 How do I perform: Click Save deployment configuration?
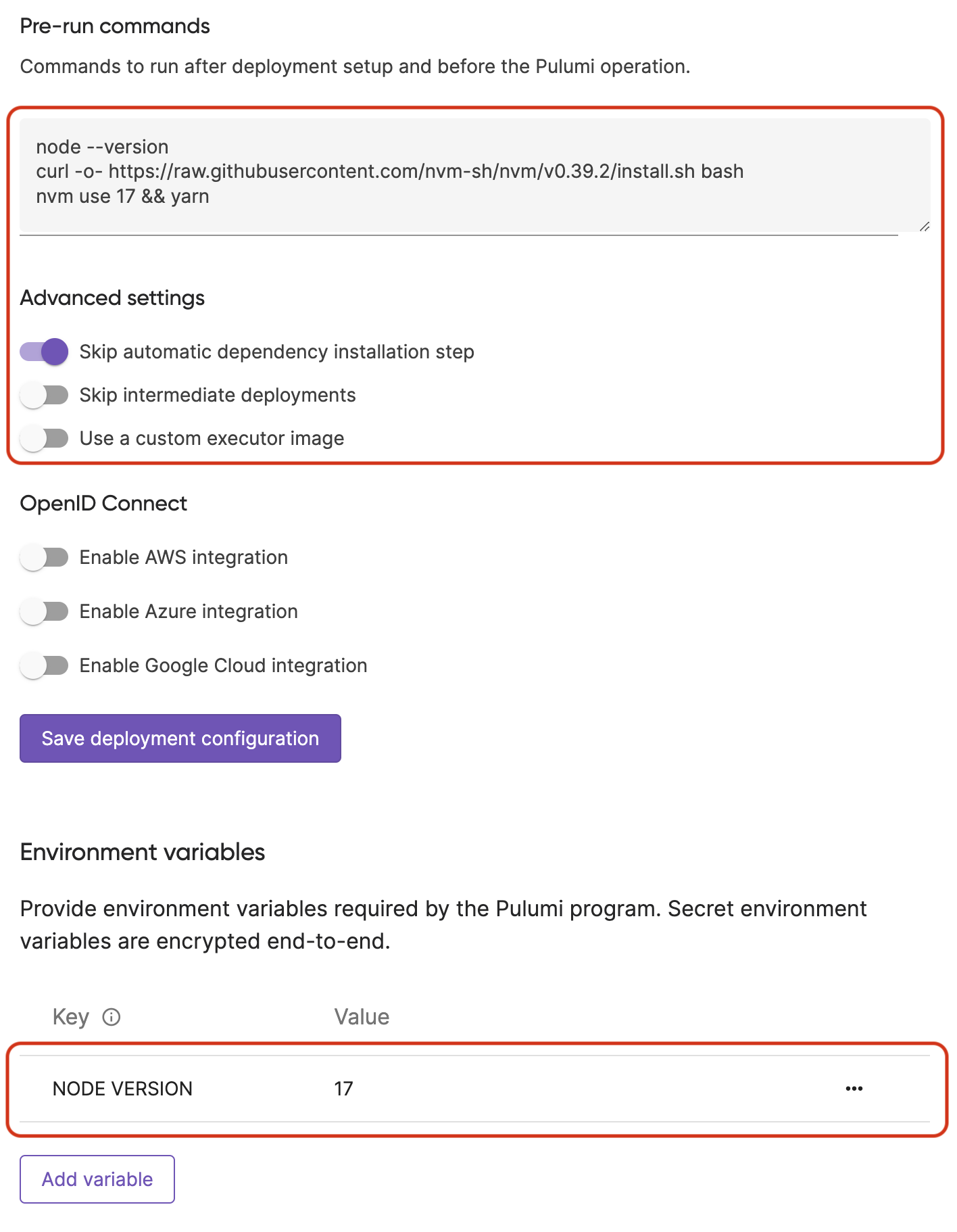coord(180,738)
